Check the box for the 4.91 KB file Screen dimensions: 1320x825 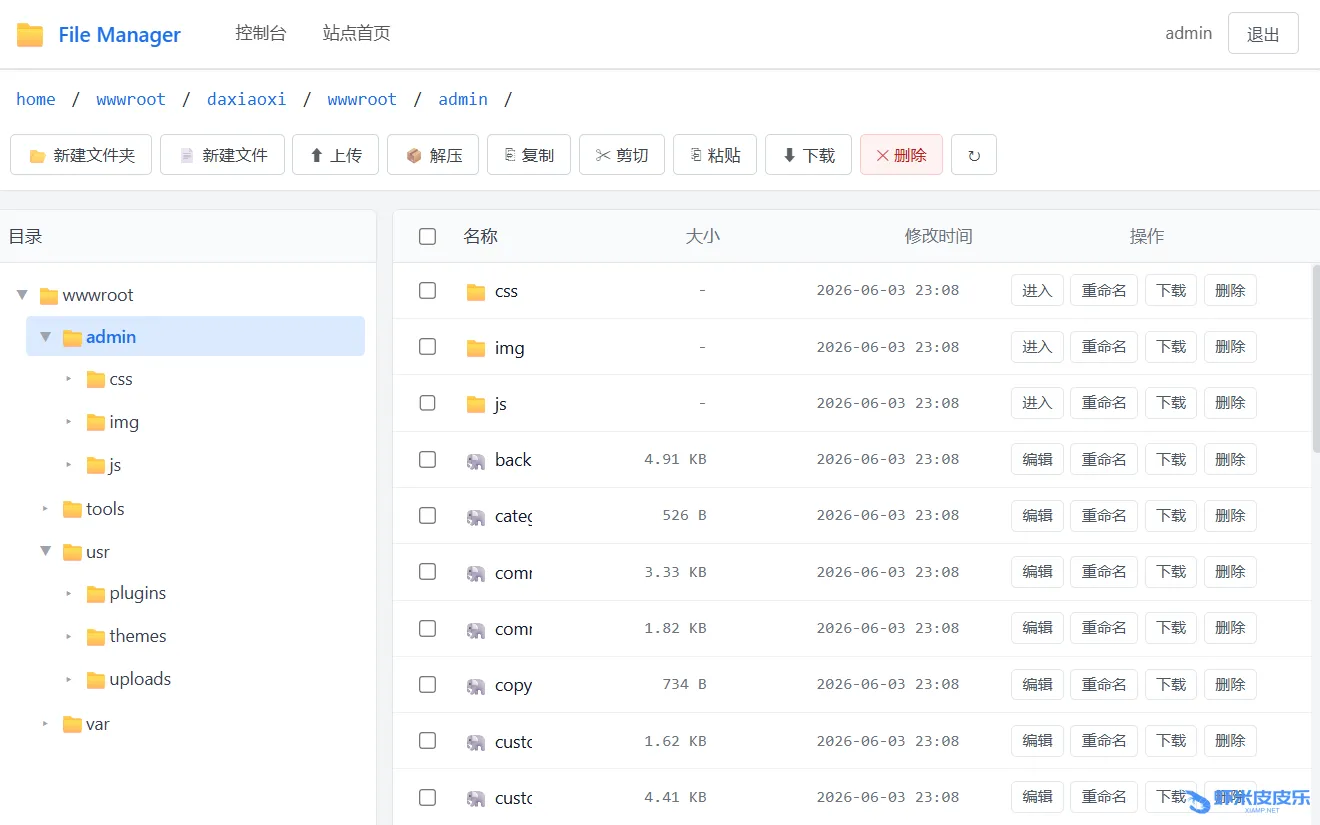[428, 459]
